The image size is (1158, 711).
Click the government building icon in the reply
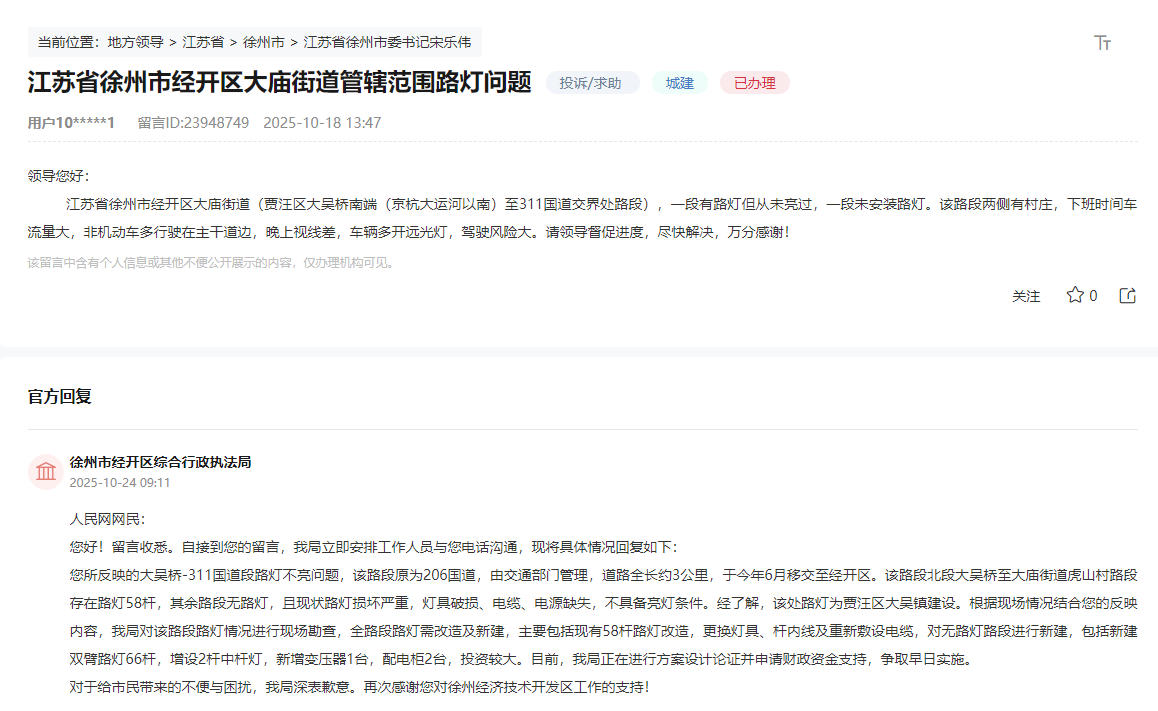(45, 469)
